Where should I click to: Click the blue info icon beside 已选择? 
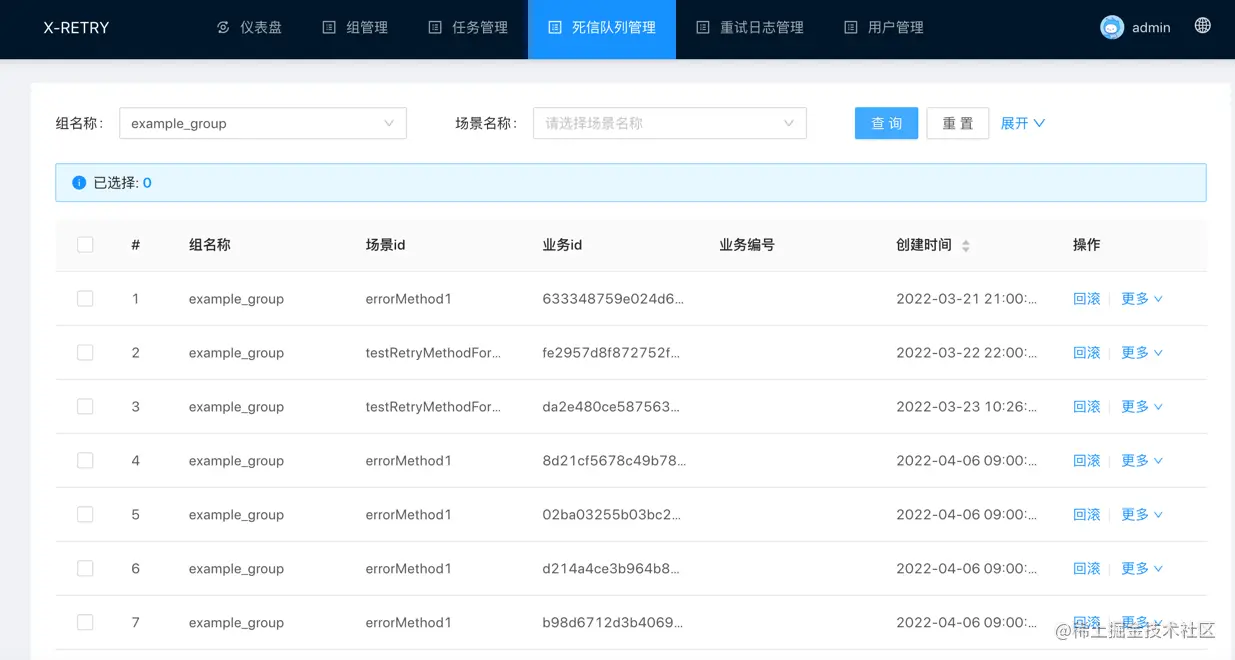coord(79,183)
